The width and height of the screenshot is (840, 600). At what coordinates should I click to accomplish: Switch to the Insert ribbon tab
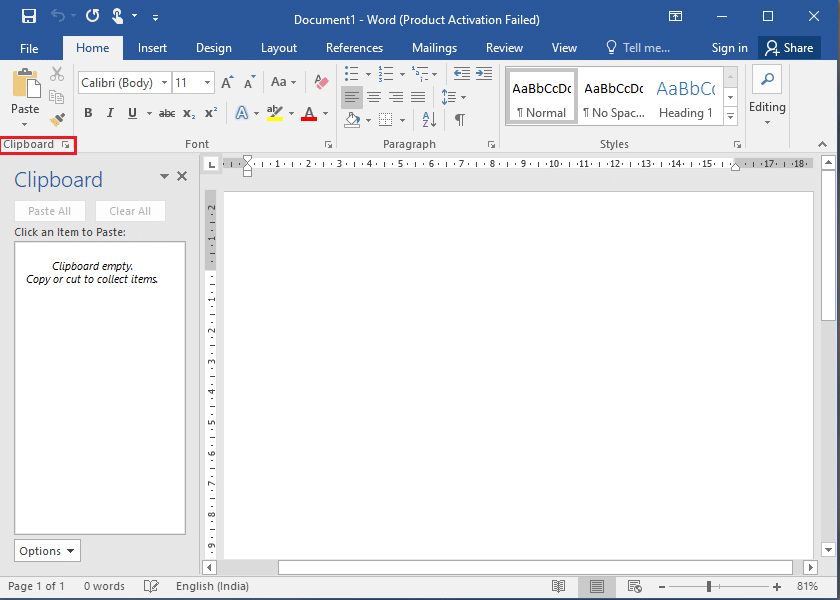pos(152,47)
